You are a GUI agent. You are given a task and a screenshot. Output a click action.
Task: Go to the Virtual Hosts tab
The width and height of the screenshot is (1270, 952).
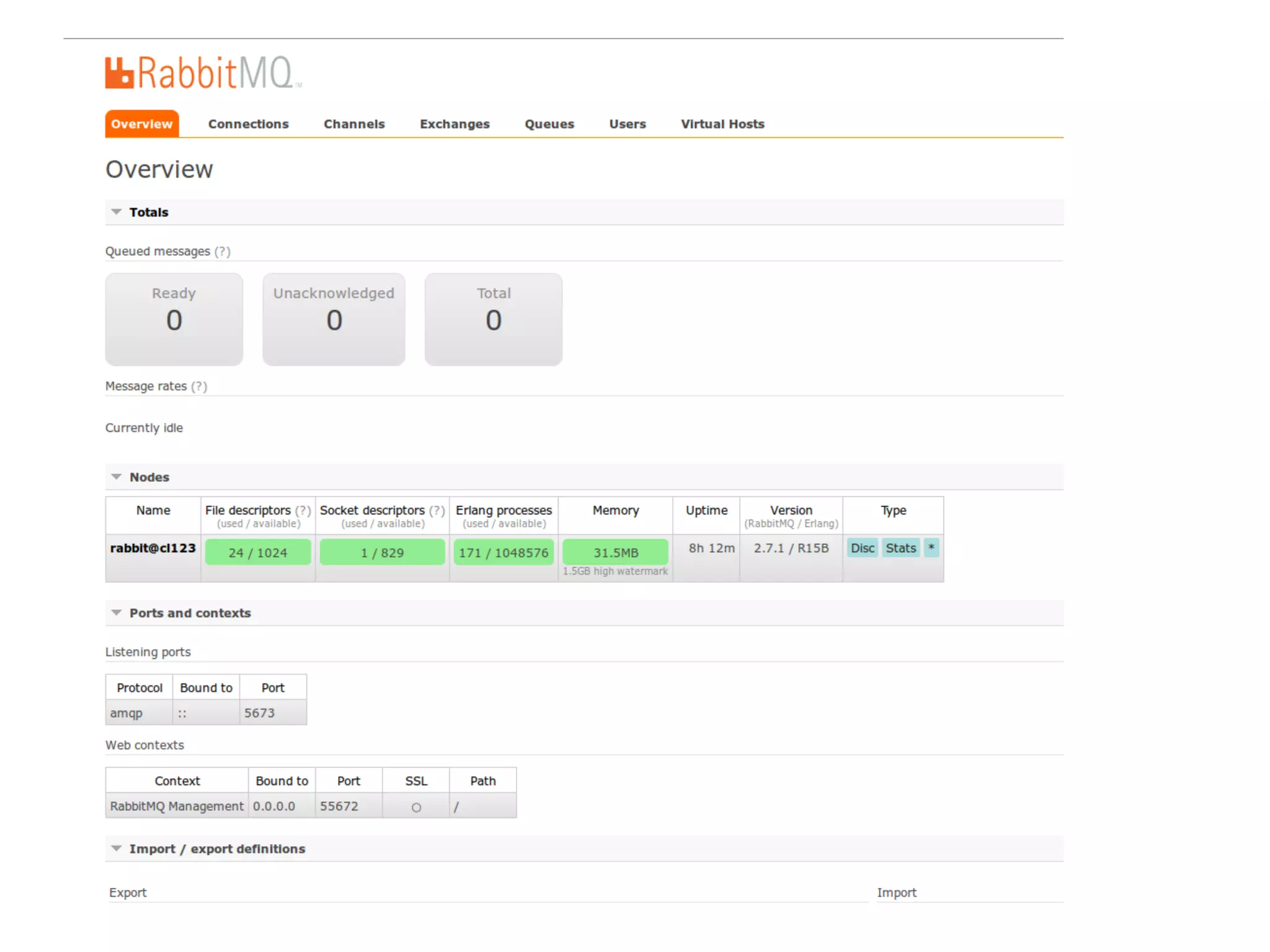[x=722, y=124]
